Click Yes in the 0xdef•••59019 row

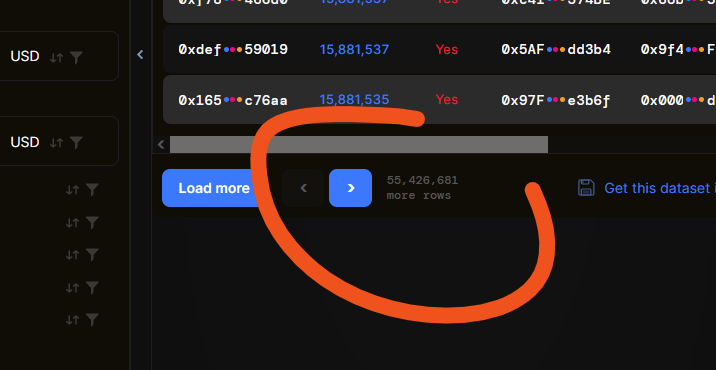pyautogui.click(x=447, y=49)
